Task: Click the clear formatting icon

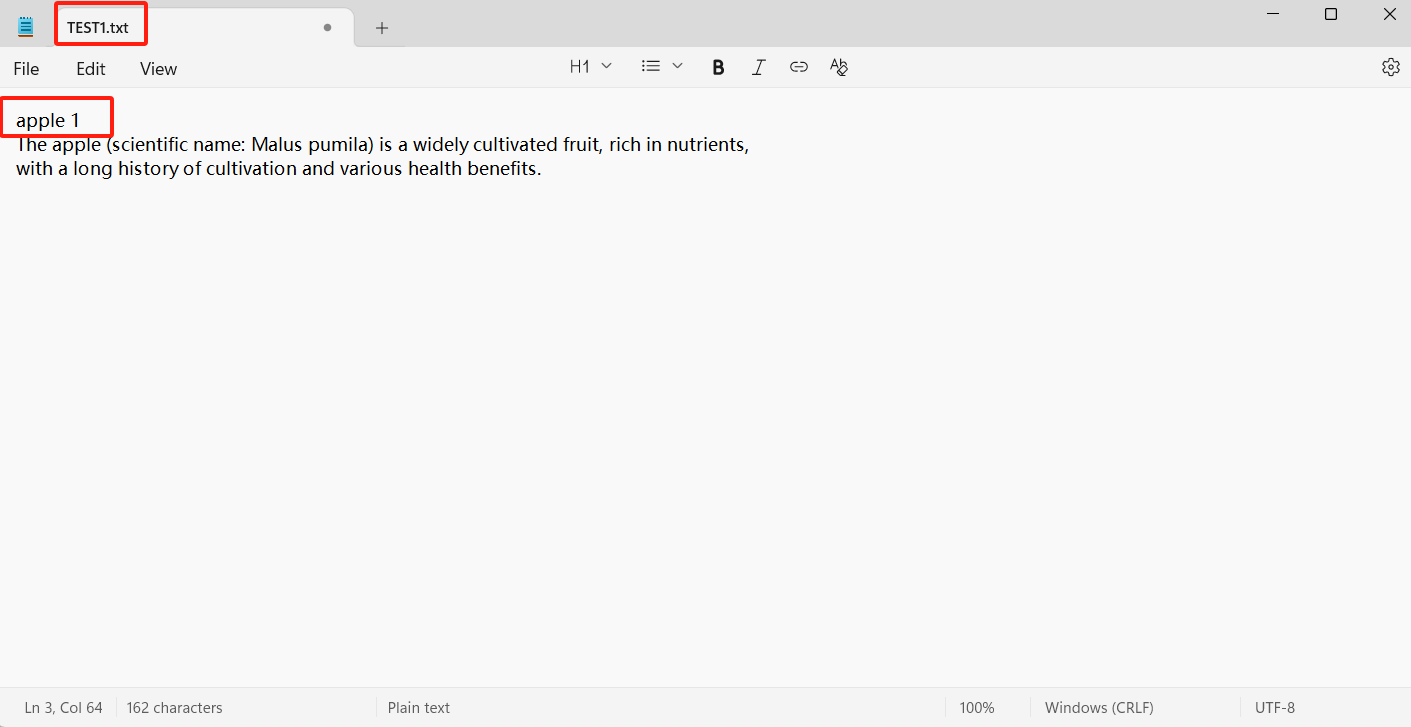Action: click(838, 67)
